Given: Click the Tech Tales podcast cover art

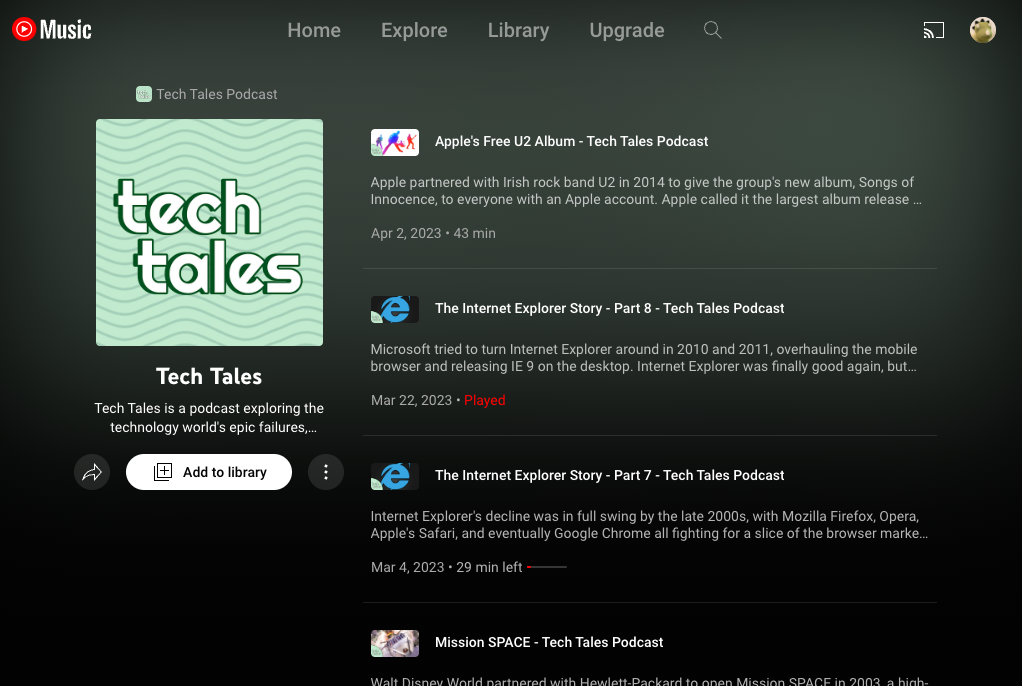Looking at the screenshot, I should coord(209,232).
